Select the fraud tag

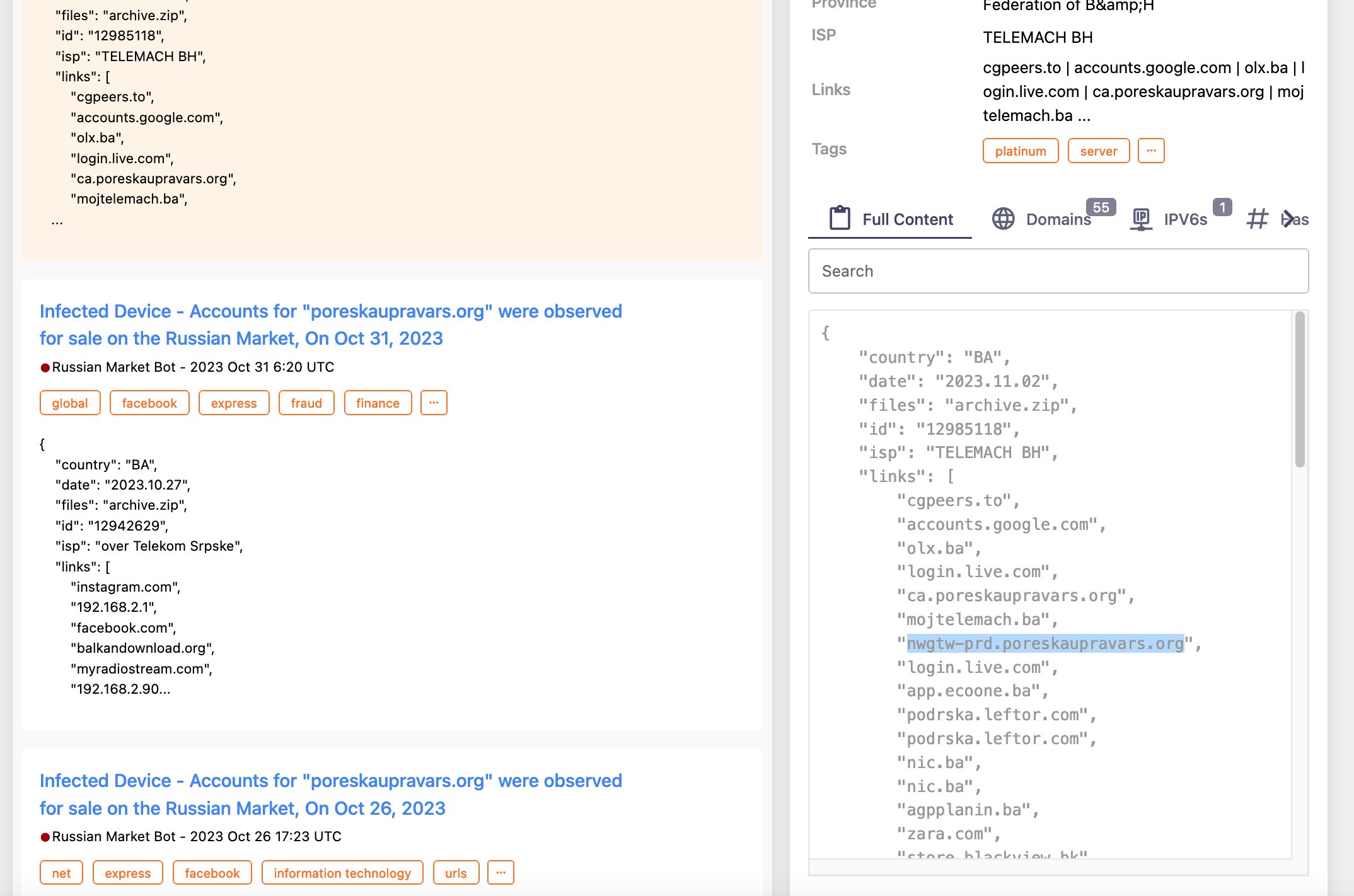point(306,403)
